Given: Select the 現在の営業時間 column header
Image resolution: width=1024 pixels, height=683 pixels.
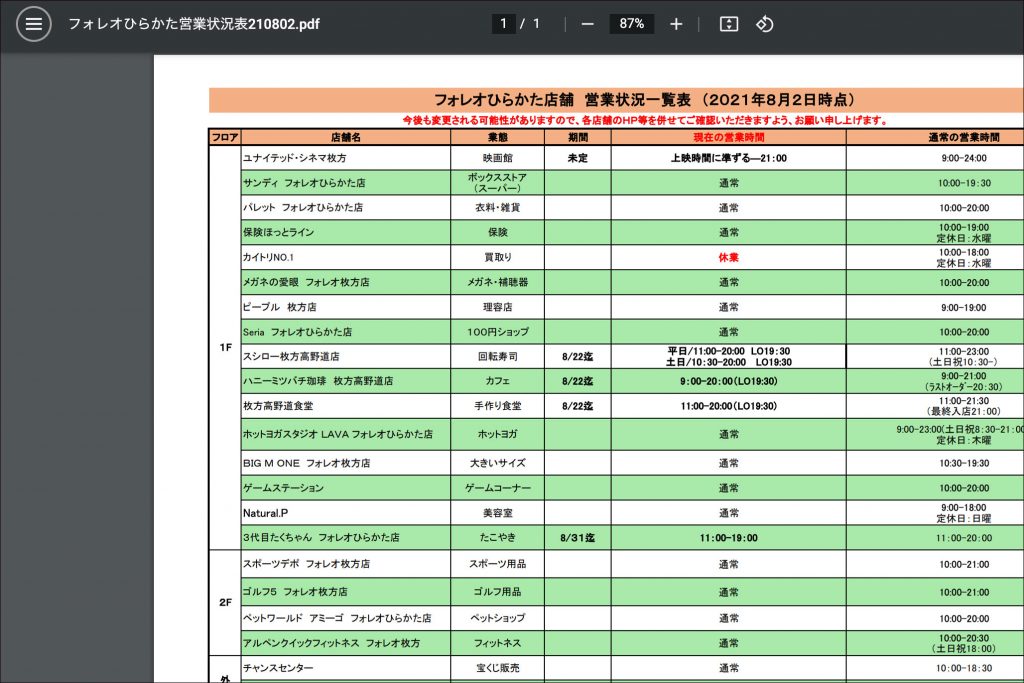Looking at the screenshot, I should point(728,137).
